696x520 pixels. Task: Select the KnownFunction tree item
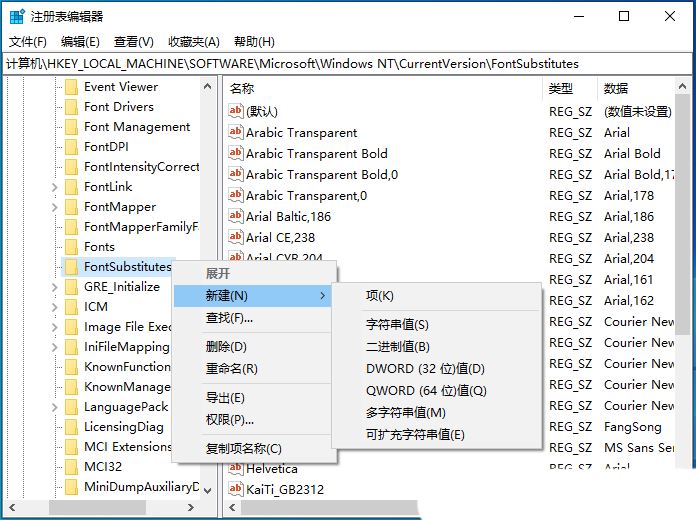pyautogui.click(x=127, y=367)
